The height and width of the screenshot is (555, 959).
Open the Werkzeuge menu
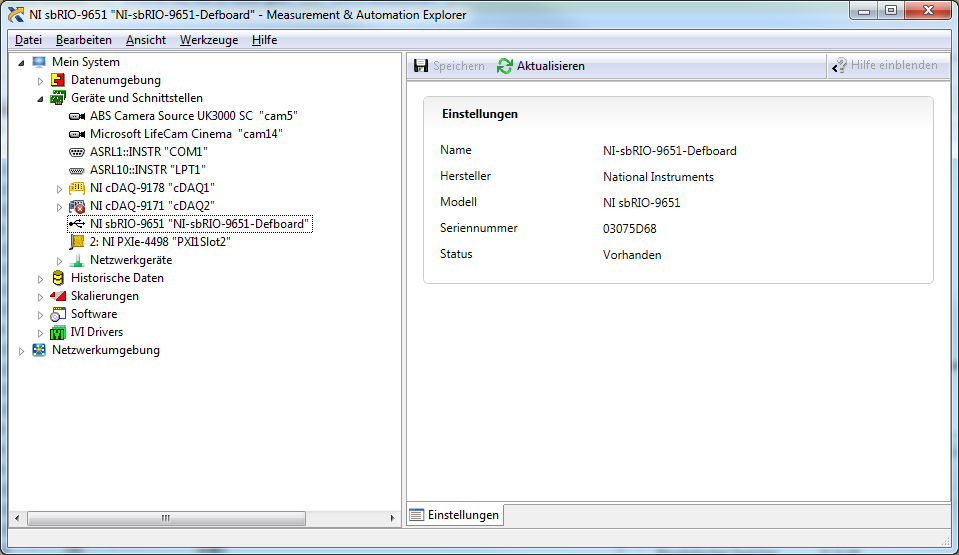(209, 40)
